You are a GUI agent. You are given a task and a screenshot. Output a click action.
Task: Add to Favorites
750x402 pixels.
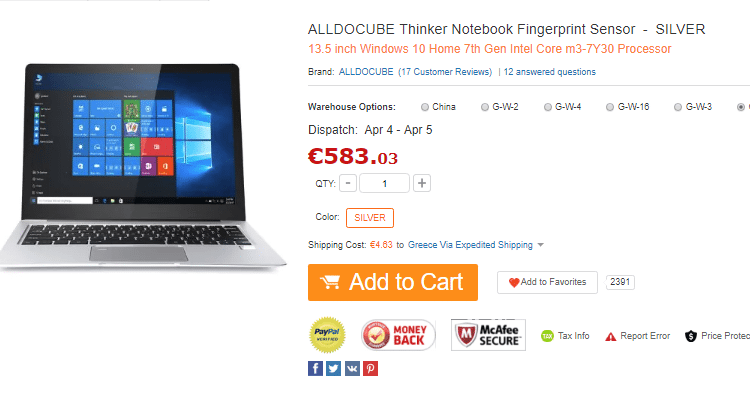coord(547,282)
